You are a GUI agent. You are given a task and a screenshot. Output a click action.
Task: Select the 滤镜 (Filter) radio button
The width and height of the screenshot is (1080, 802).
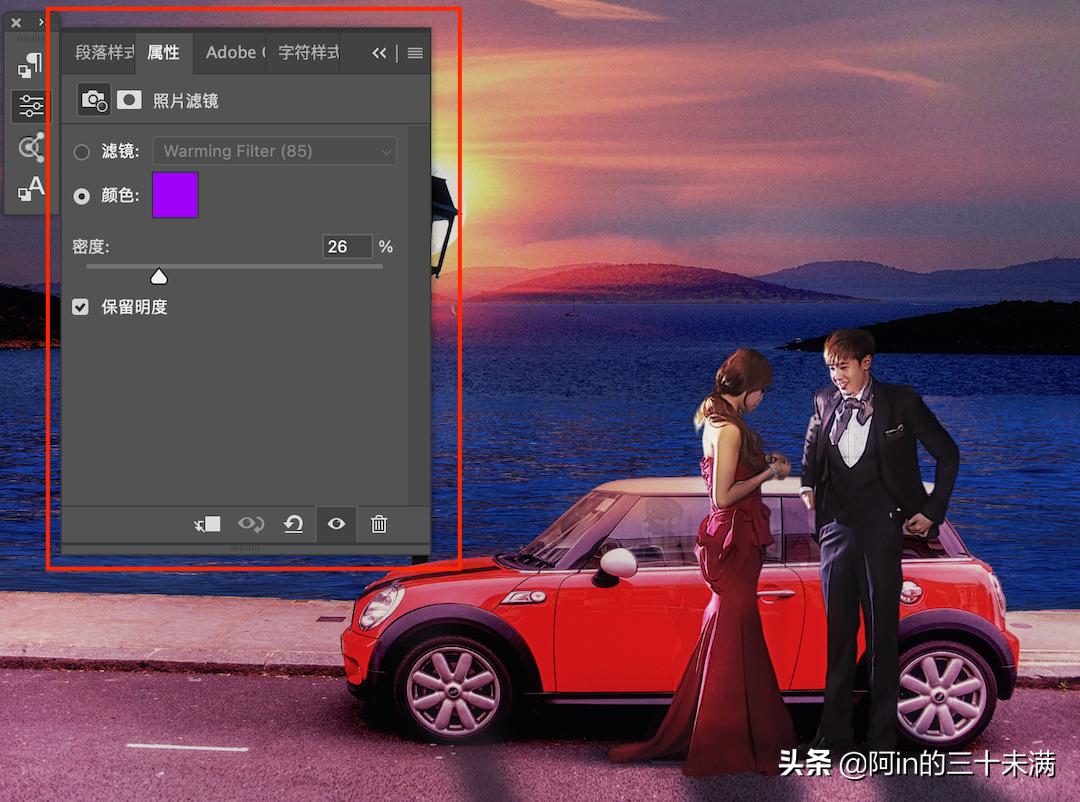click(x=82, y=152)
